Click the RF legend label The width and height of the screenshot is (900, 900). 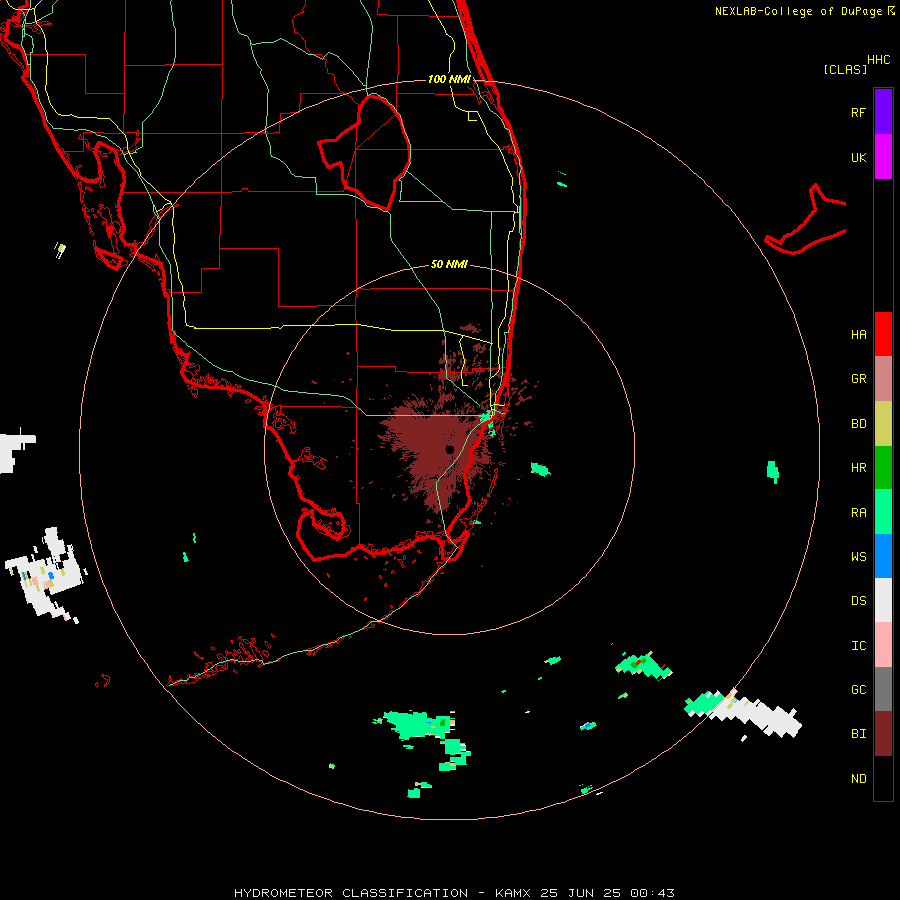pyautogui.click(x=858, y=112)
